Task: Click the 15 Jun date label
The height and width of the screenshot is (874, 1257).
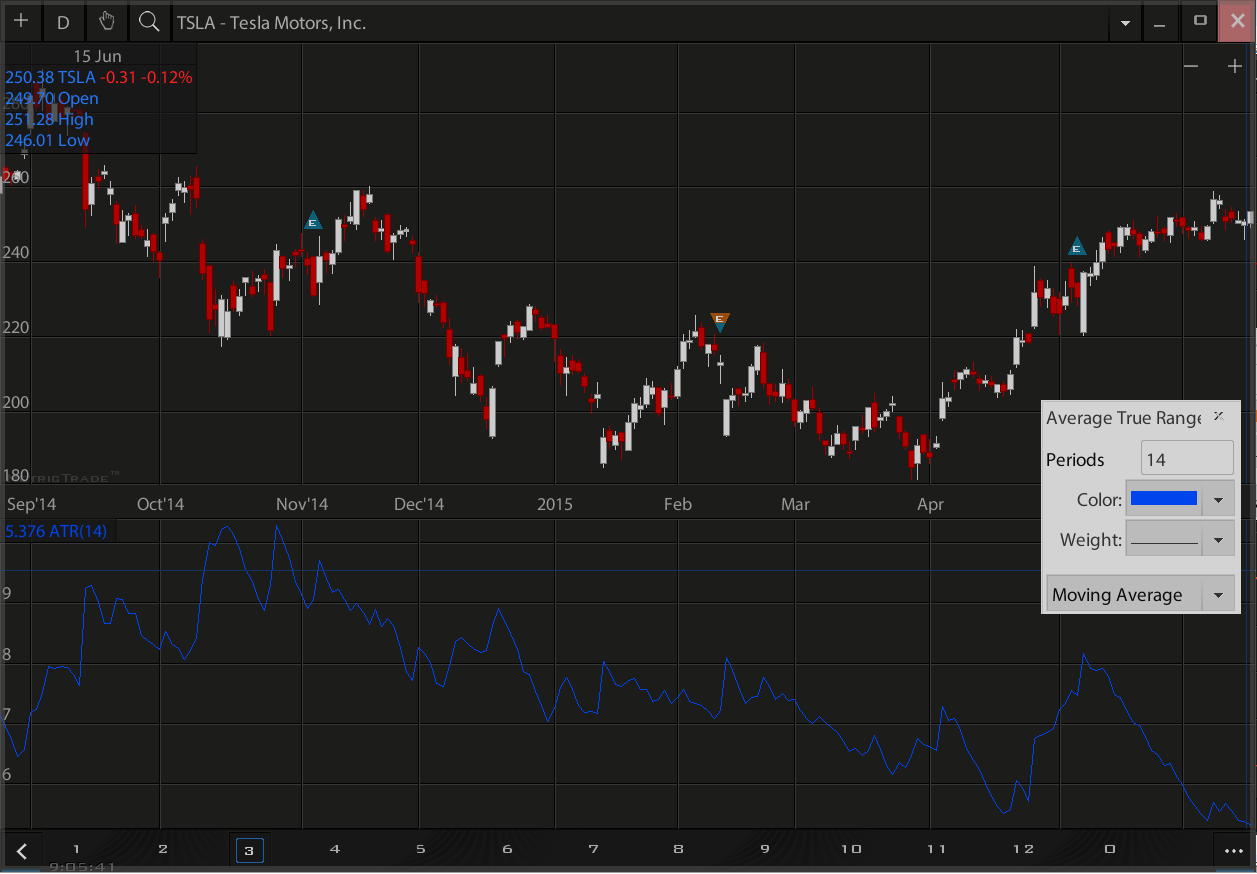Action: [x=97, y=56]
